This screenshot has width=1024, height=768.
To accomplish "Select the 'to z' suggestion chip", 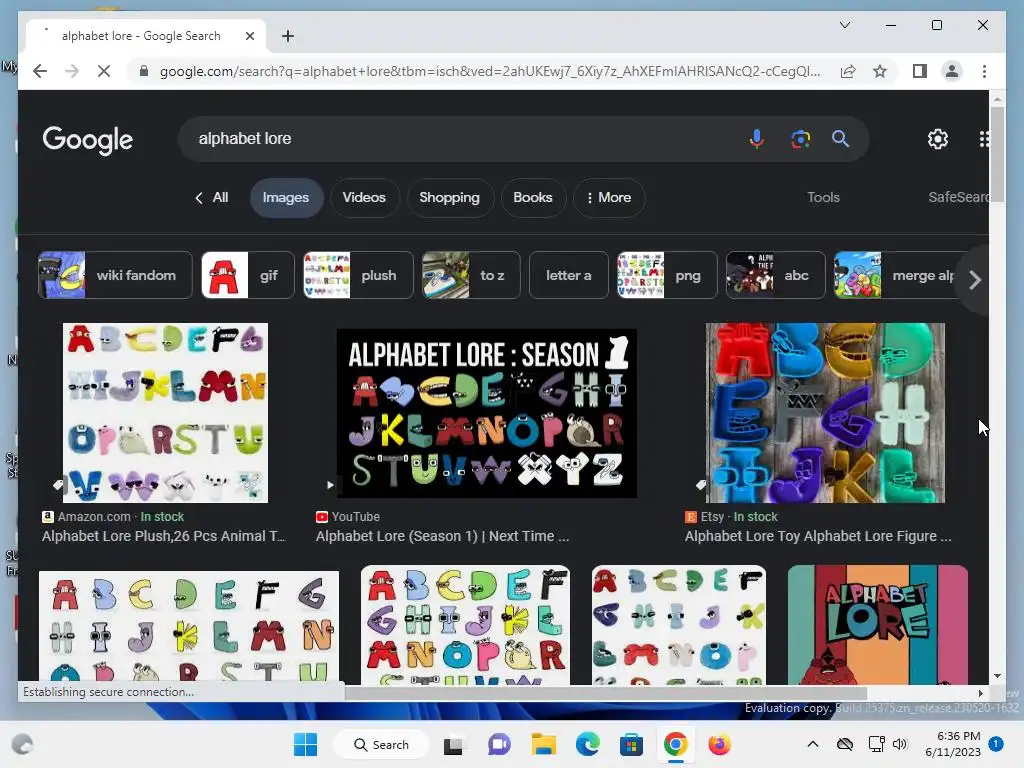I will pyautogui.click(x=471, y=275).
